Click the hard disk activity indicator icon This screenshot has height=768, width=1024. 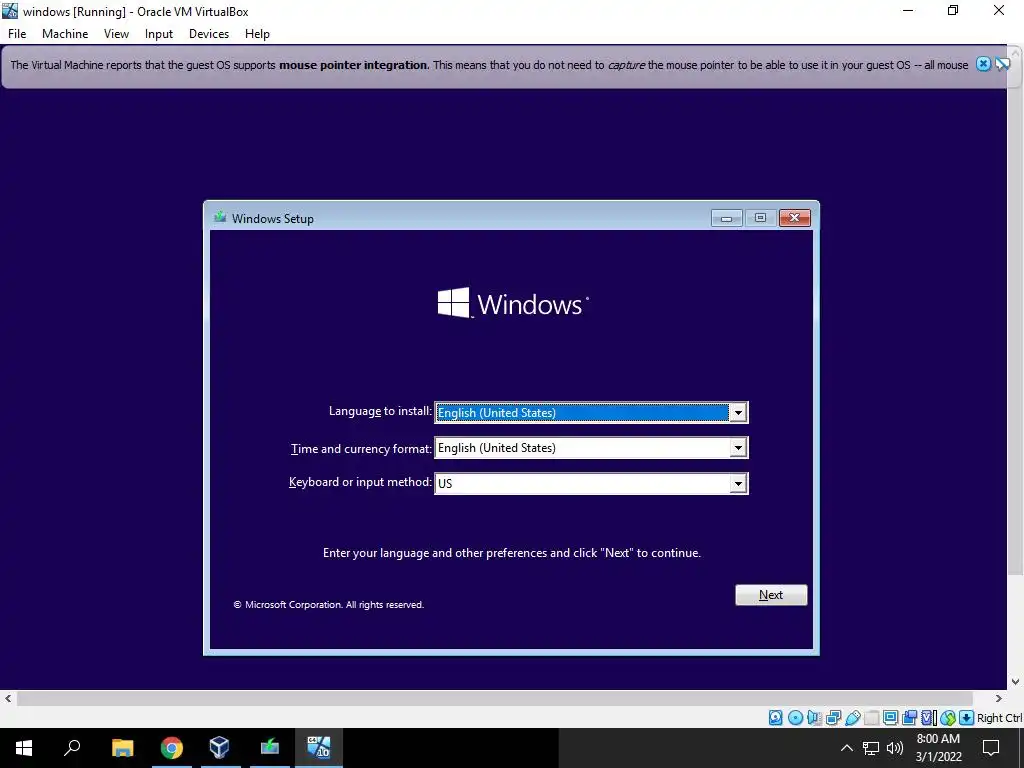[775, 718]
